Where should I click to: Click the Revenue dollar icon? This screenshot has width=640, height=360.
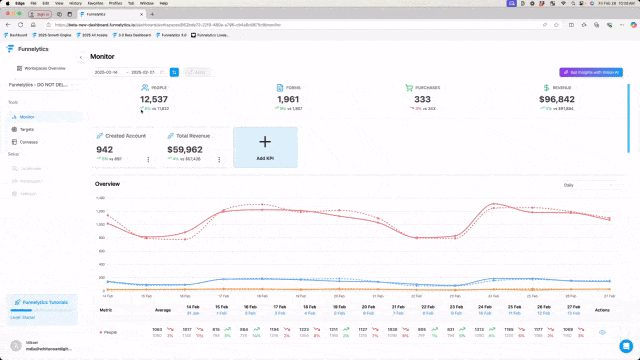[547, 88]
